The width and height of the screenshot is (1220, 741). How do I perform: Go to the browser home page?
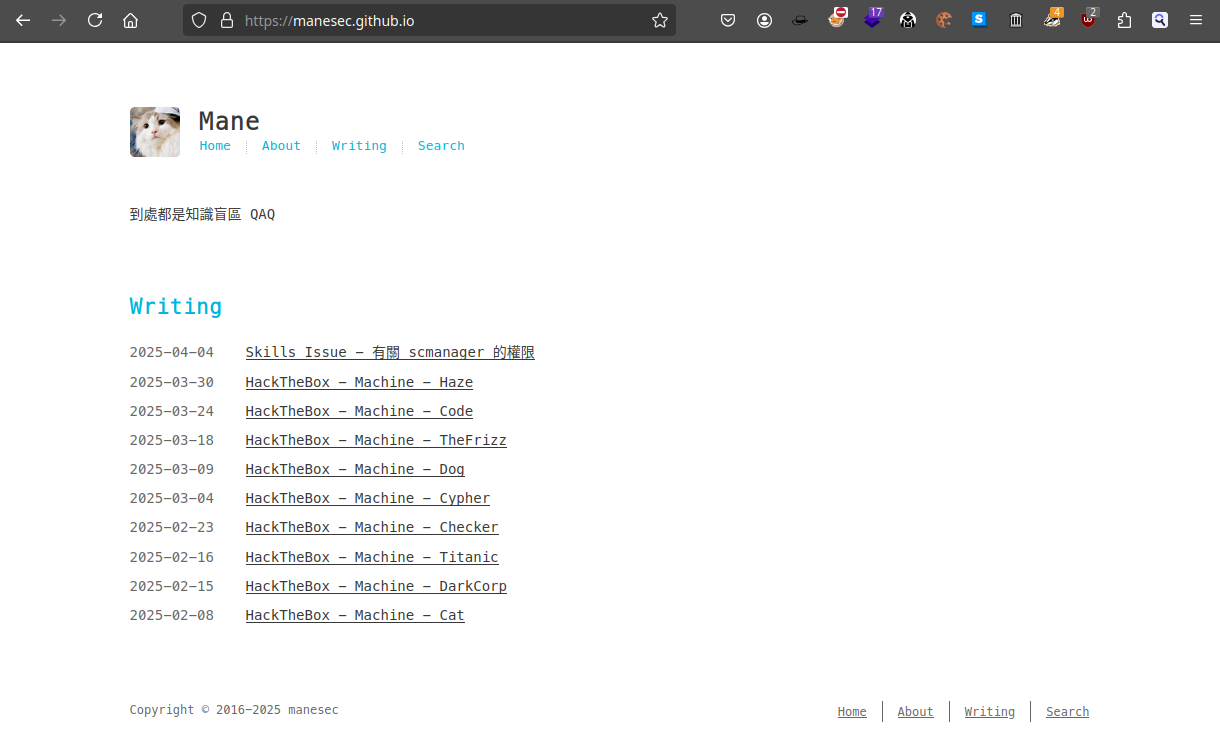pos(130,20)
